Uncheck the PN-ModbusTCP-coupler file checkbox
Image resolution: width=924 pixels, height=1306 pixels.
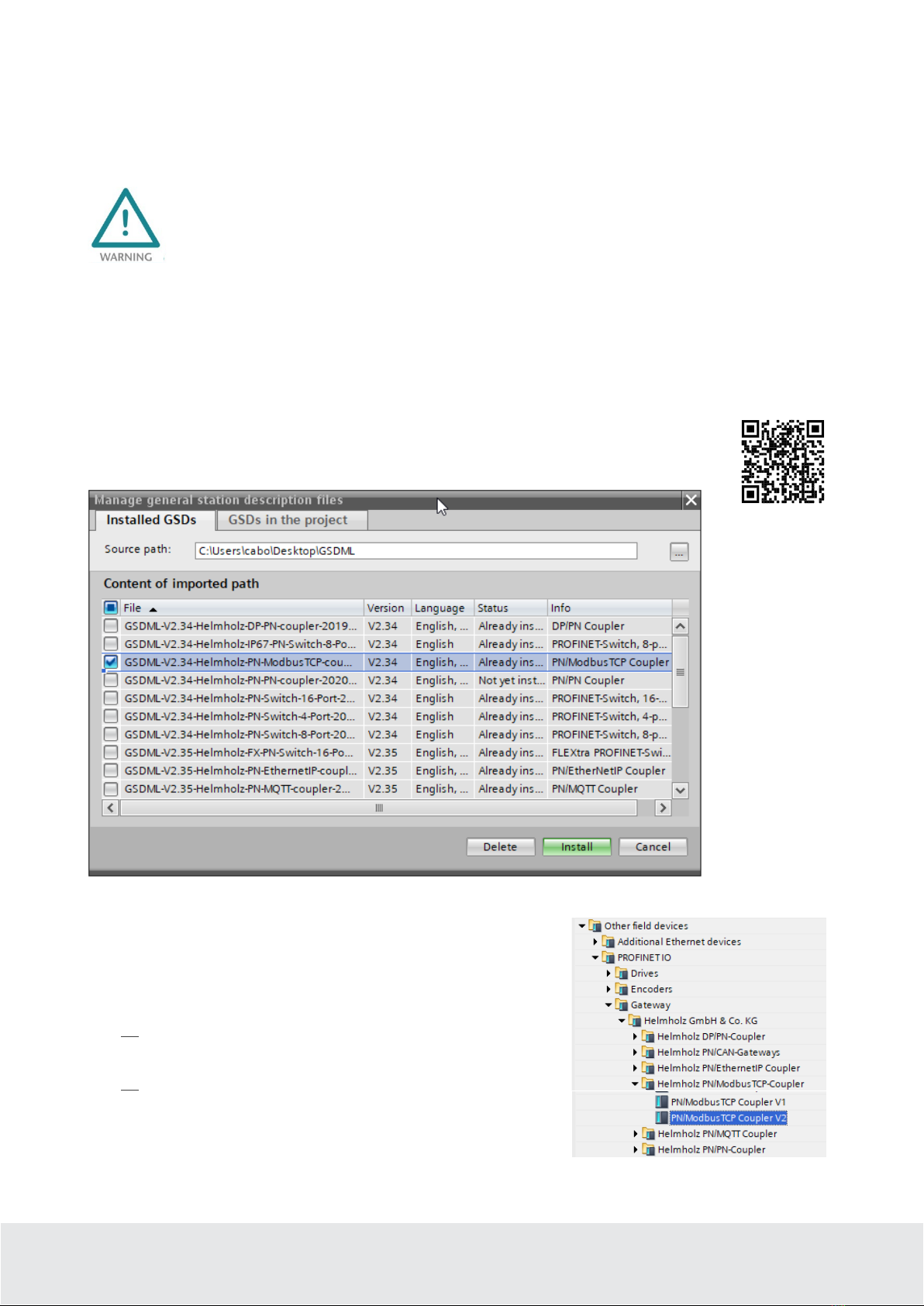click(111, 662)
